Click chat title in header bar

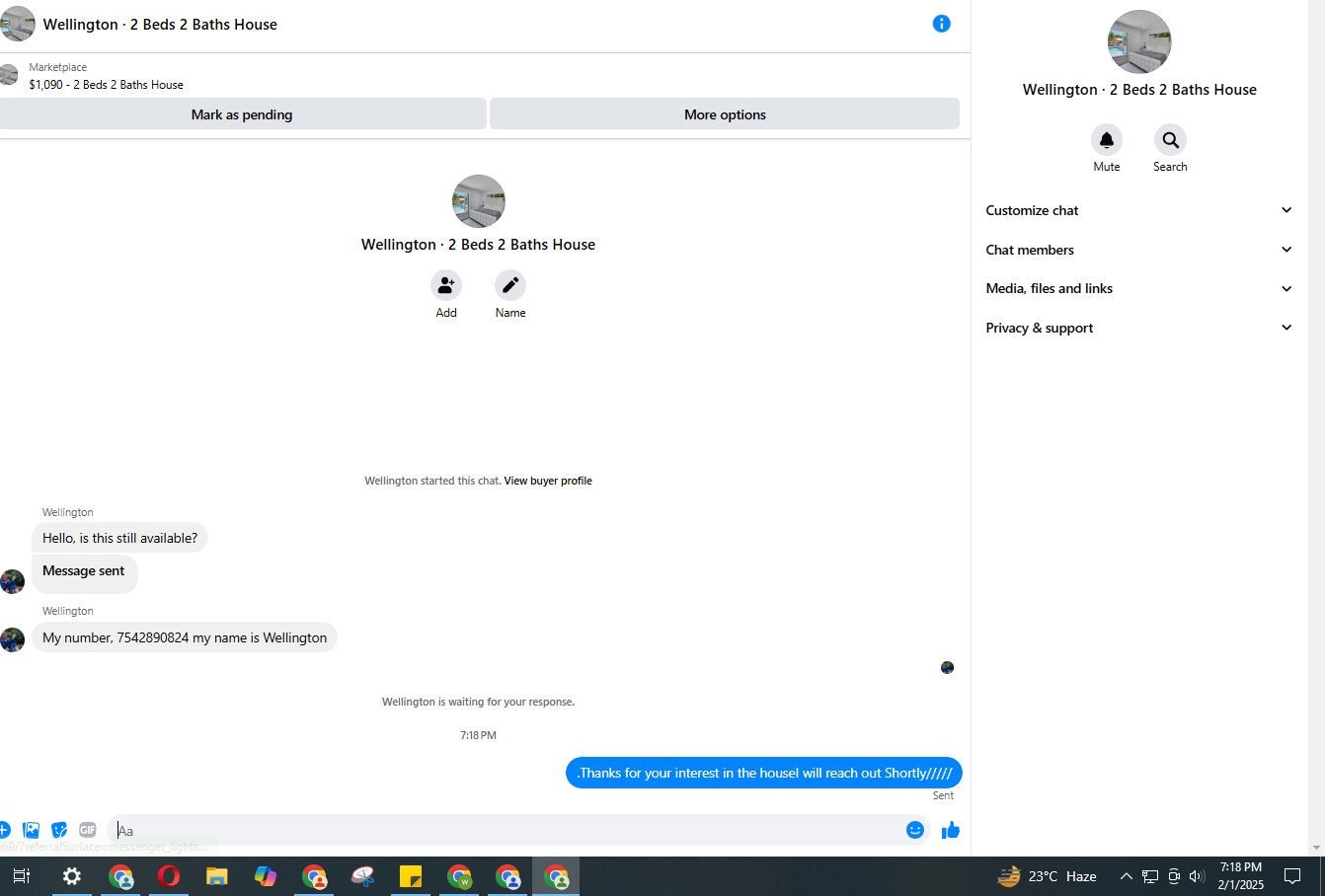(160, 25)
